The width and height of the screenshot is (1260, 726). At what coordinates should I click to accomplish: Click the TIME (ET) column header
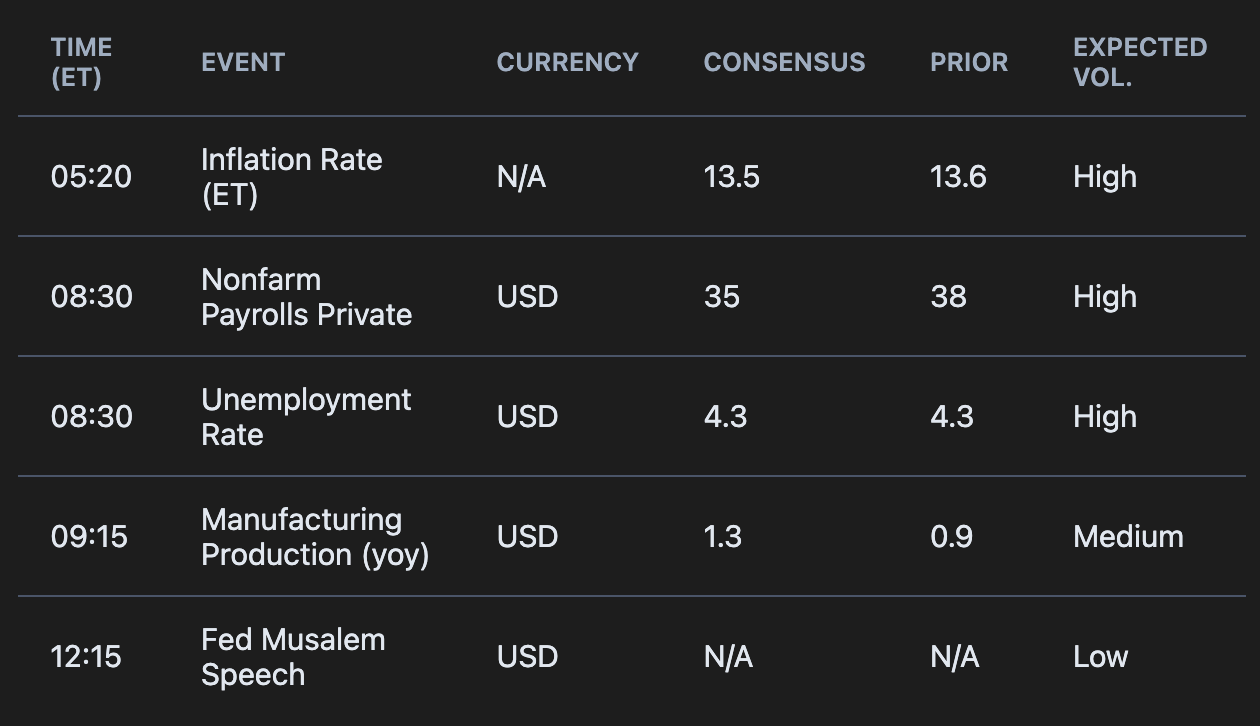[x=81, y=62]
